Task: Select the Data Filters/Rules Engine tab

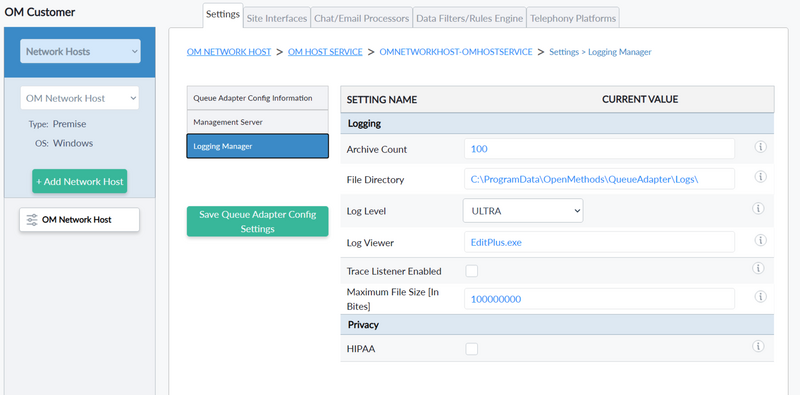Action: click(x=469, y=18)
